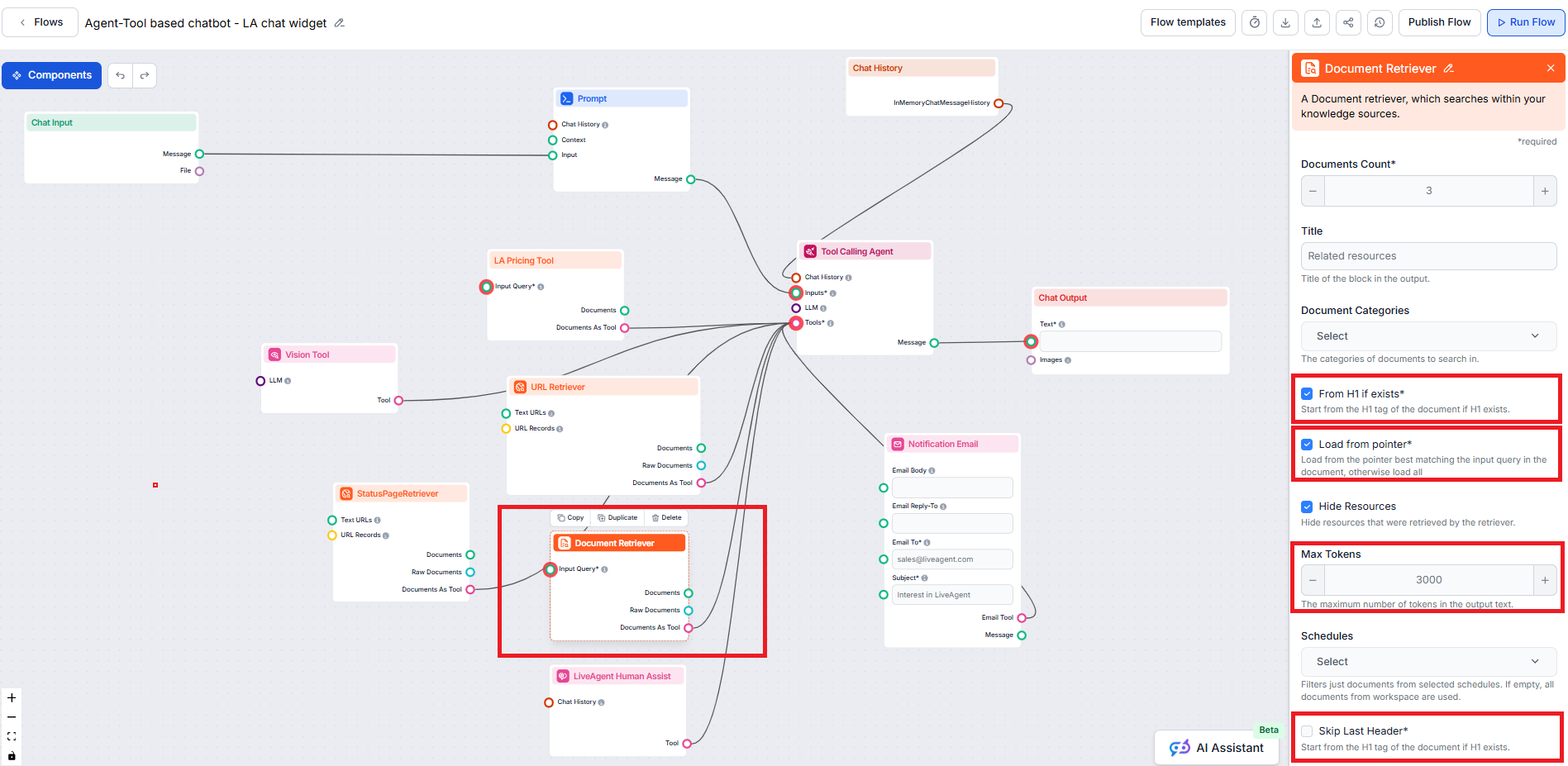The width and height of the screenshot is (1568, 766).
Task: Toggle the canvas lock icon
Action: (12, 755)
